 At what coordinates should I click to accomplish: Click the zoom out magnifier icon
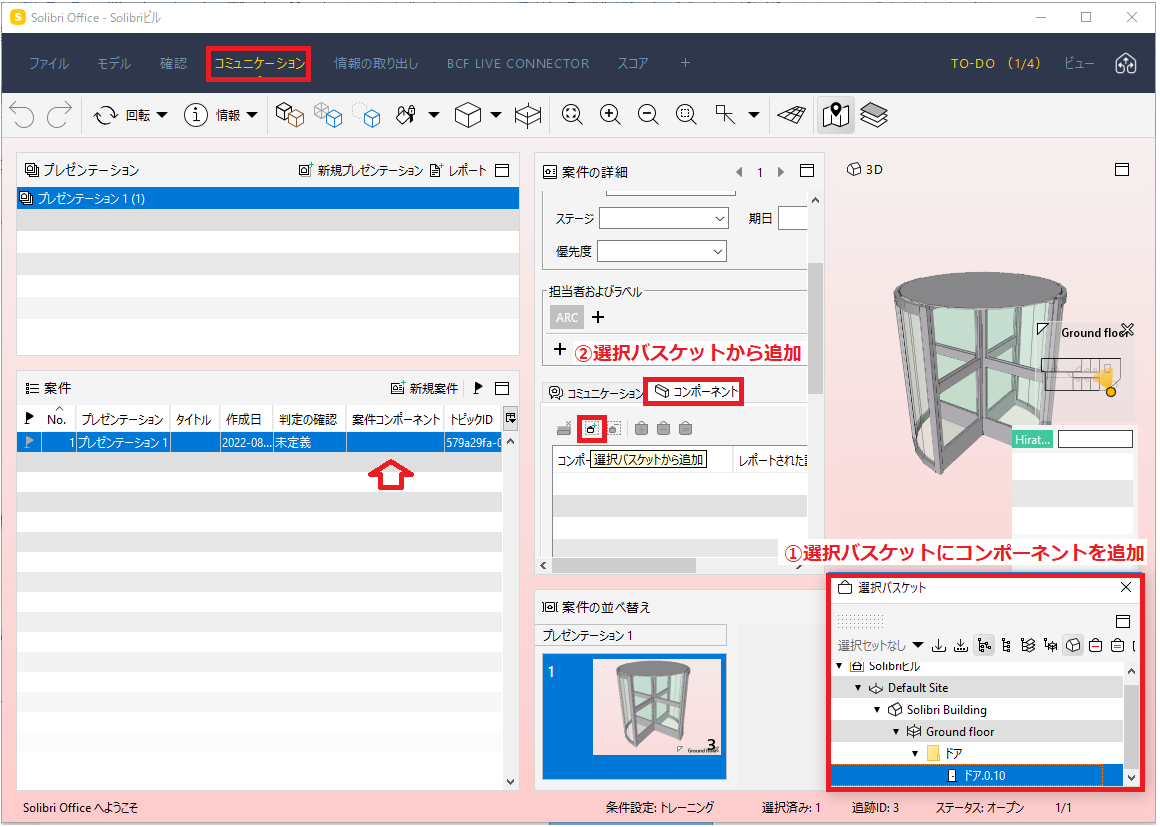648,115
